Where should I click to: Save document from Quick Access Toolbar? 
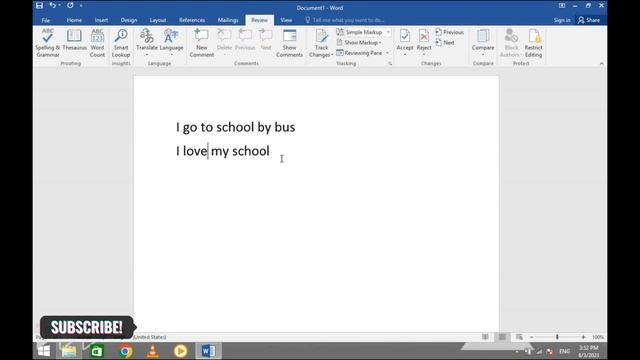coord(39,5)
